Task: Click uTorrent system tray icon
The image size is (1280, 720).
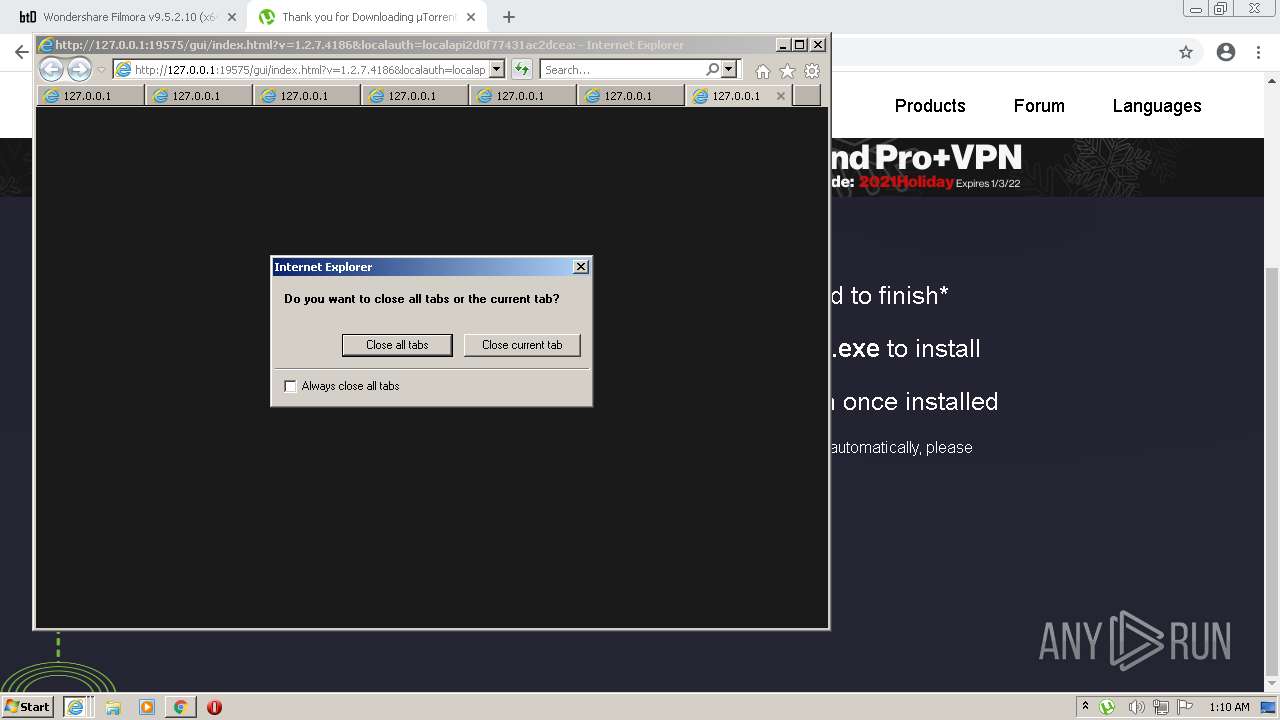Action: coord(1107,707)
